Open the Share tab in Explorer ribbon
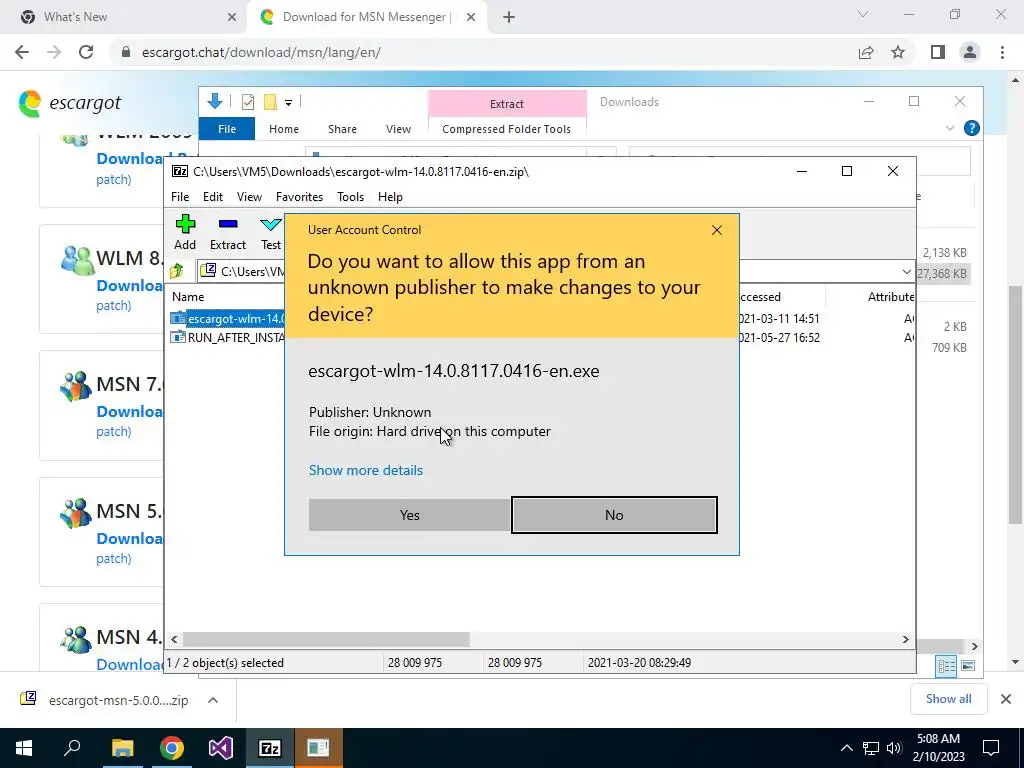The height and width of the screenshot is (768, 1024). (x=342, y=129)
